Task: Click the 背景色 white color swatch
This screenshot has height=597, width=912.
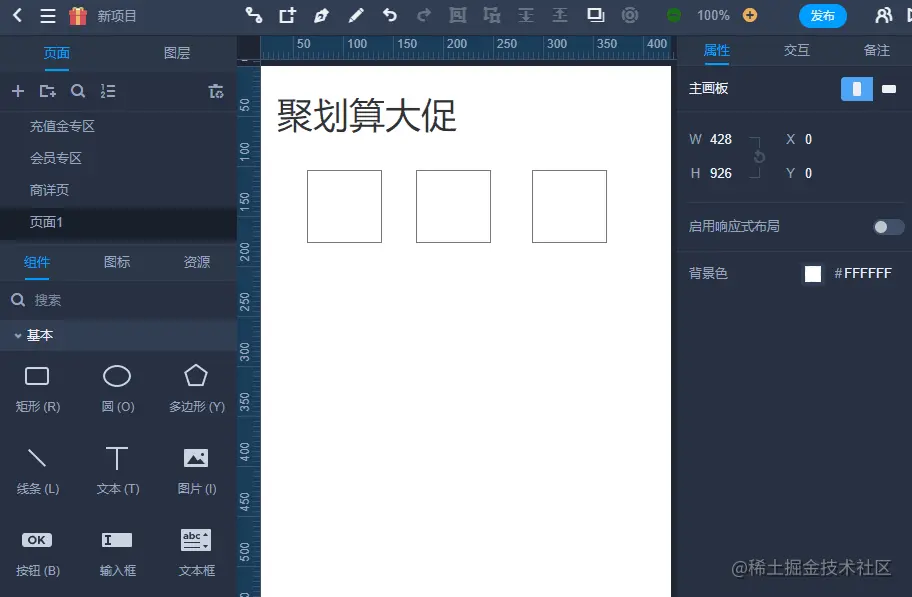Action: coord(813,273)
